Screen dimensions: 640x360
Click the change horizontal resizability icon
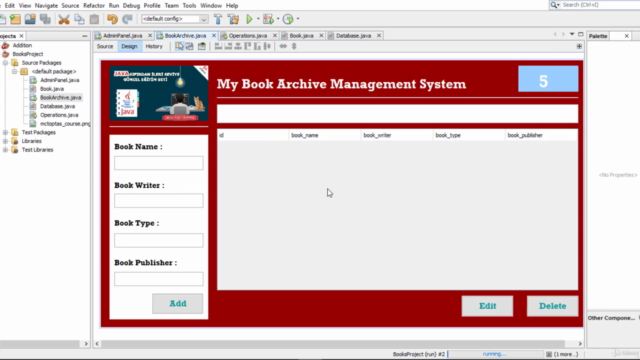(x=283, y=47)
